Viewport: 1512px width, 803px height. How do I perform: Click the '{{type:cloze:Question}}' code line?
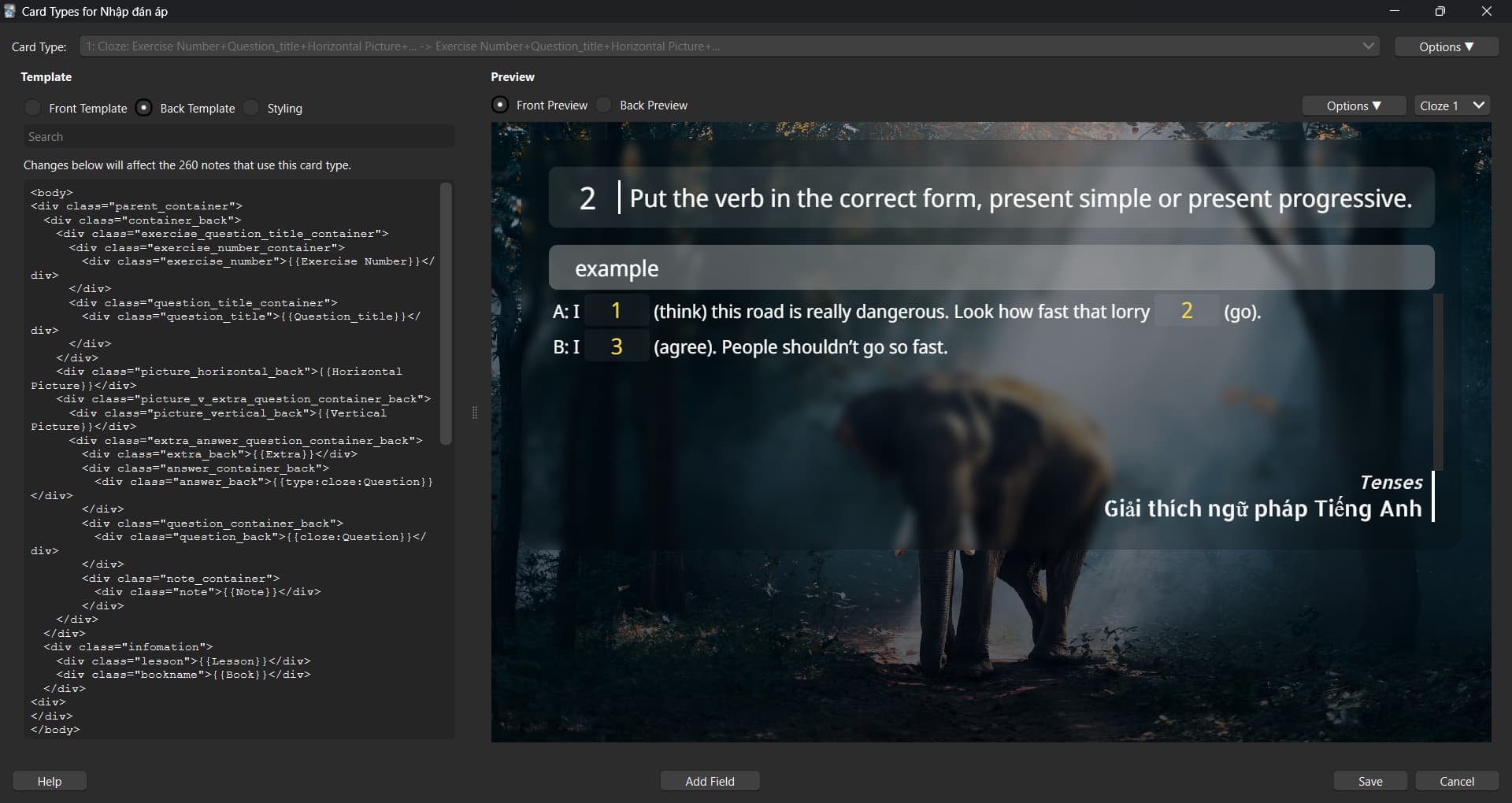tap(264, 482)
